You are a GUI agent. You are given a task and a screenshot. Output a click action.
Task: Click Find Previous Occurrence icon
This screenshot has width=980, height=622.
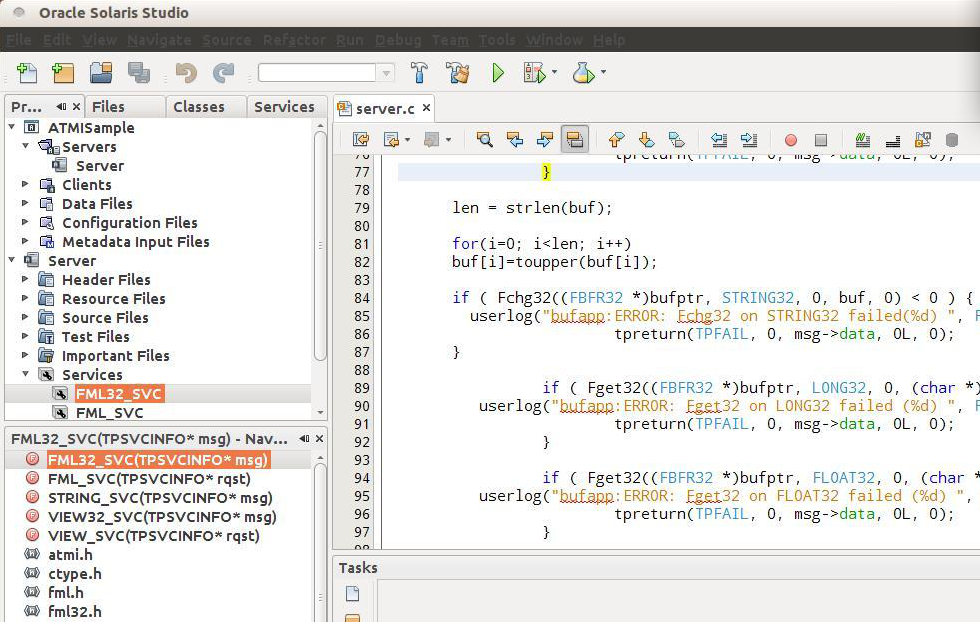(x=515, y=139)
